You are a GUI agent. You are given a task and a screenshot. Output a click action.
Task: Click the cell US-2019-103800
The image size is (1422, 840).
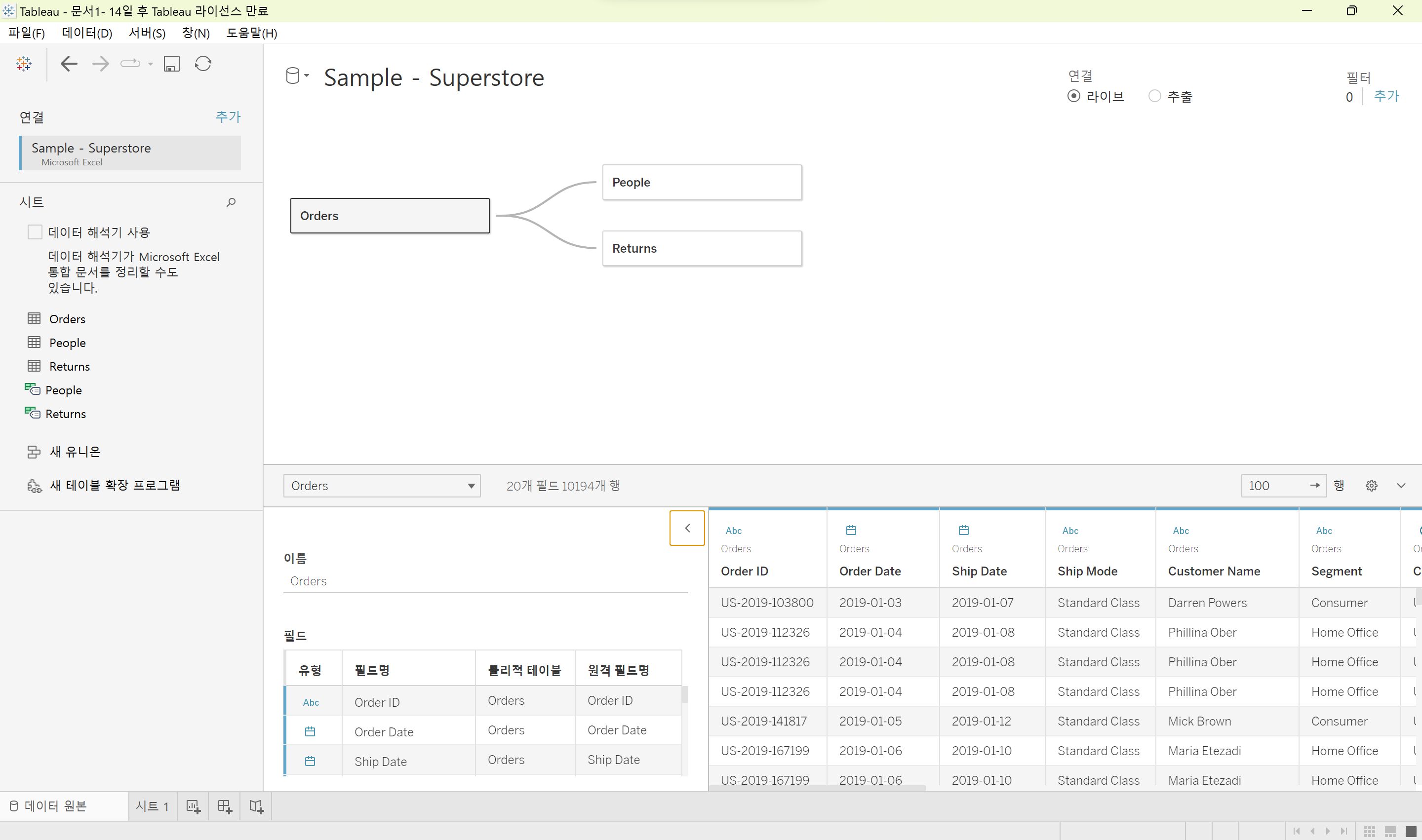(x=767, y=603)
